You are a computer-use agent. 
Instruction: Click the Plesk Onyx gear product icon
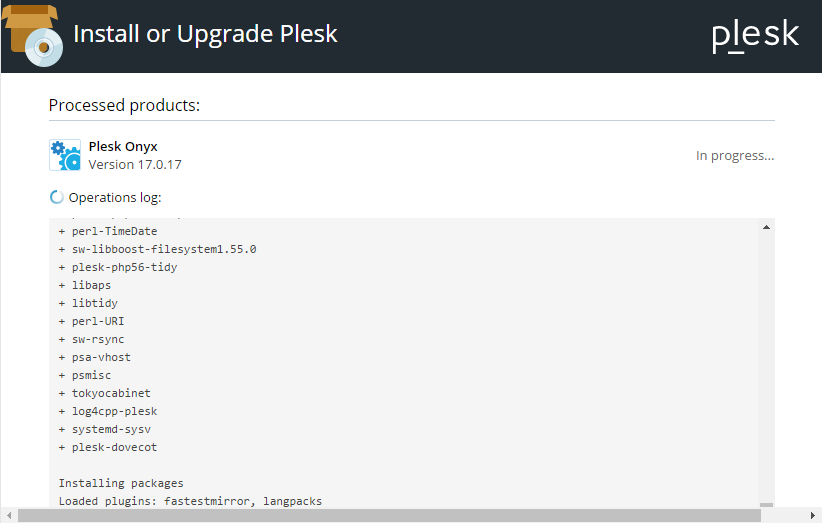pos(65,155)
